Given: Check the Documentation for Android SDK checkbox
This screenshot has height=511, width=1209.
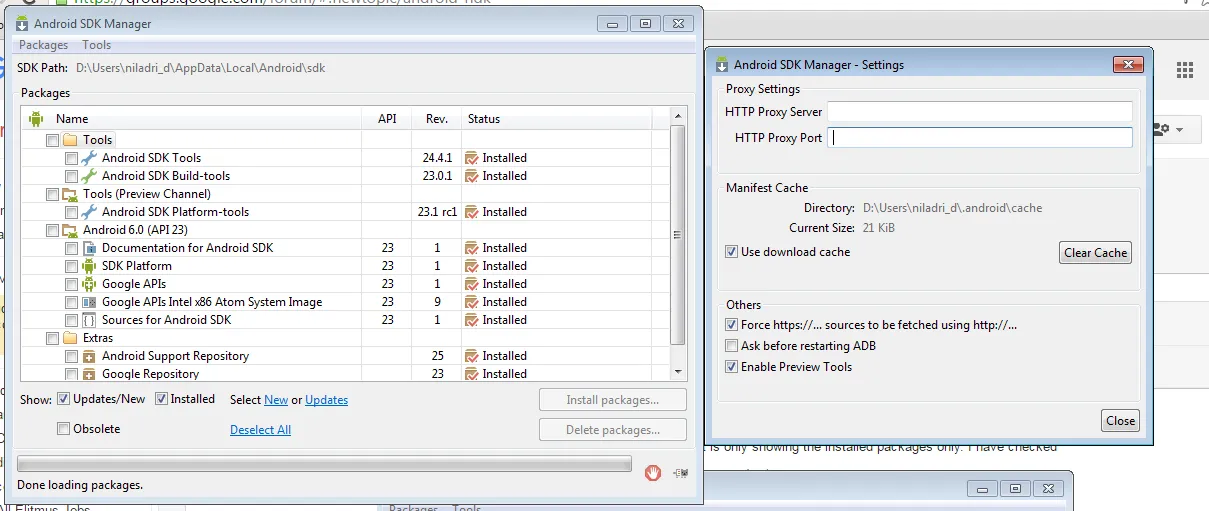Looking at the screenshot, I should click(x=71, y=248).
